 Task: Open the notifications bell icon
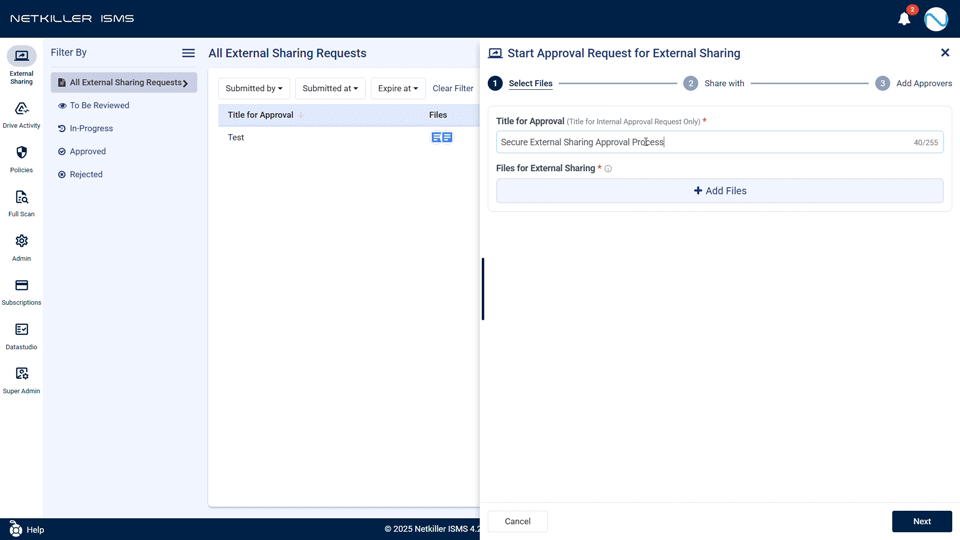pos(904,19)
